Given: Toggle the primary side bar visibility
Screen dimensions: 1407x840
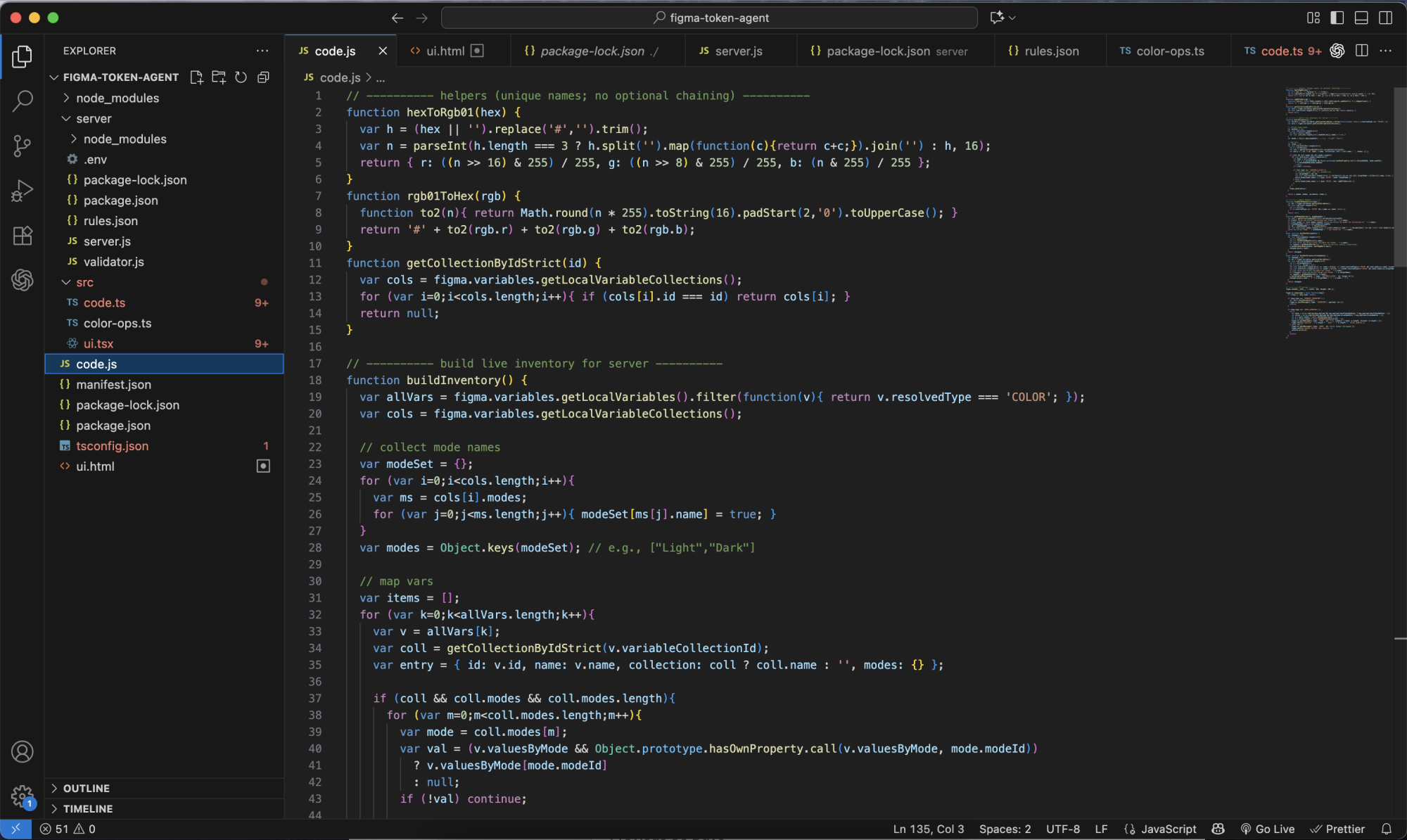Looking at the screenshot, I should (1337, 18).
